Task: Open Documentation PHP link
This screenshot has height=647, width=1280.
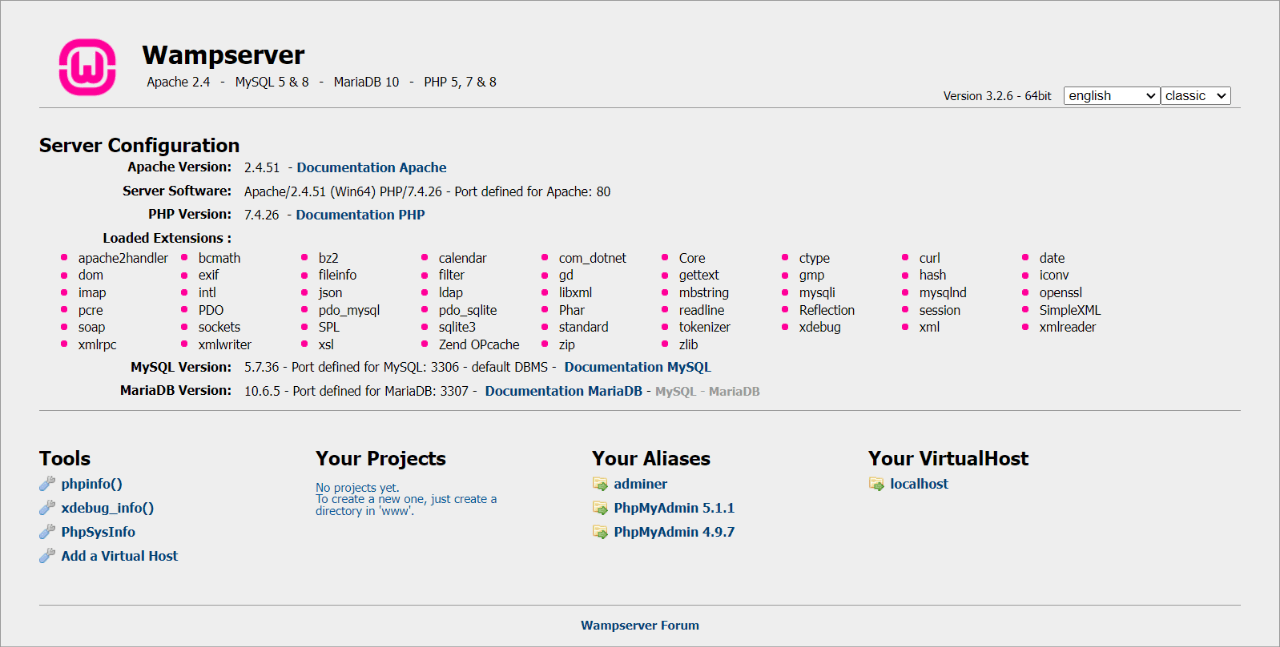Action: [360, 215]
